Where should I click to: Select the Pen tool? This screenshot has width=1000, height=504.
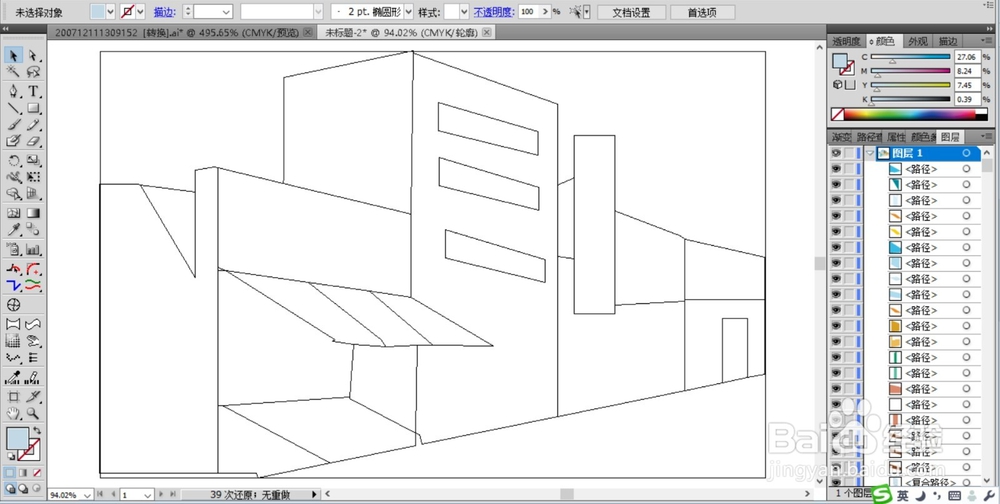point(13,91)
